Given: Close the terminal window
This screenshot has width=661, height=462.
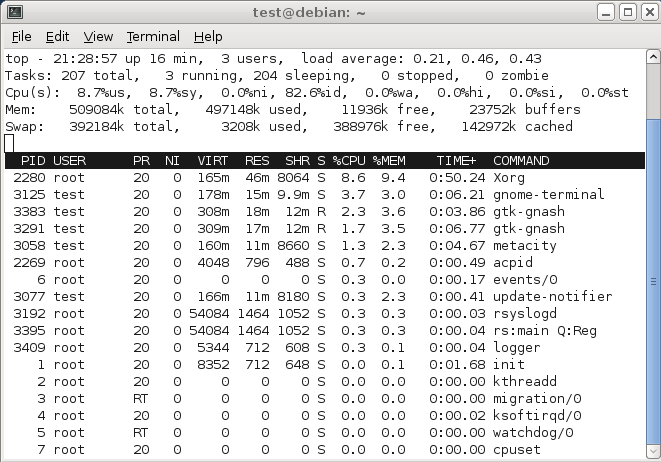Looking at the screenshot, I should [x=650, y=12].
